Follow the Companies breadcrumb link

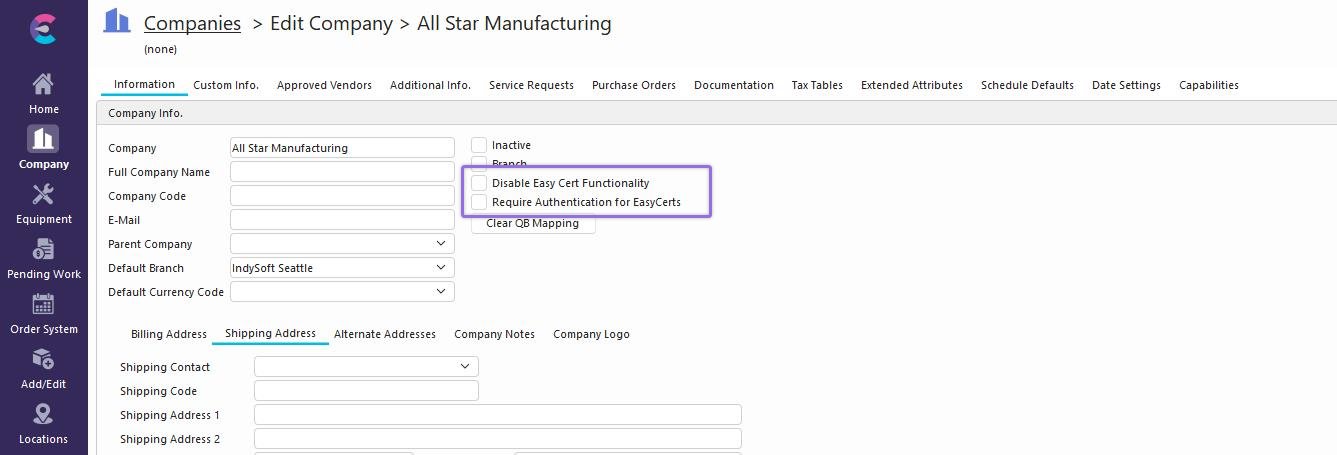(192, 23)
